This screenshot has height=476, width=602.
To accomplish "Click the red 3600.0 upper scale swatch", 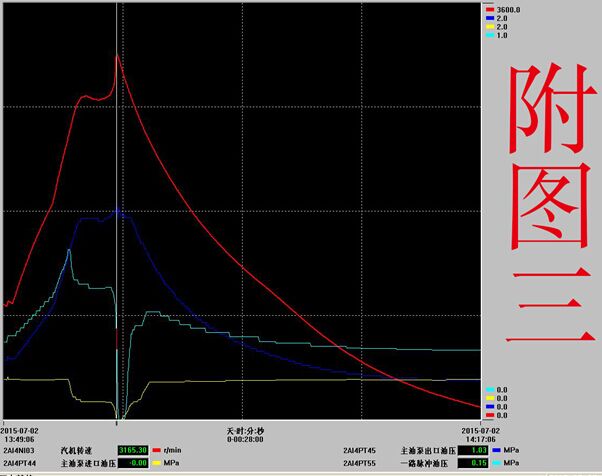I will pos(491,9).
